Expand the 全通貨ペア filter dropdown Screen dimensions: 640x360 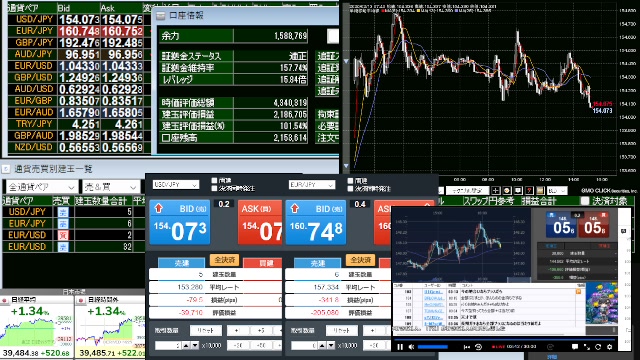pos(41,187)
